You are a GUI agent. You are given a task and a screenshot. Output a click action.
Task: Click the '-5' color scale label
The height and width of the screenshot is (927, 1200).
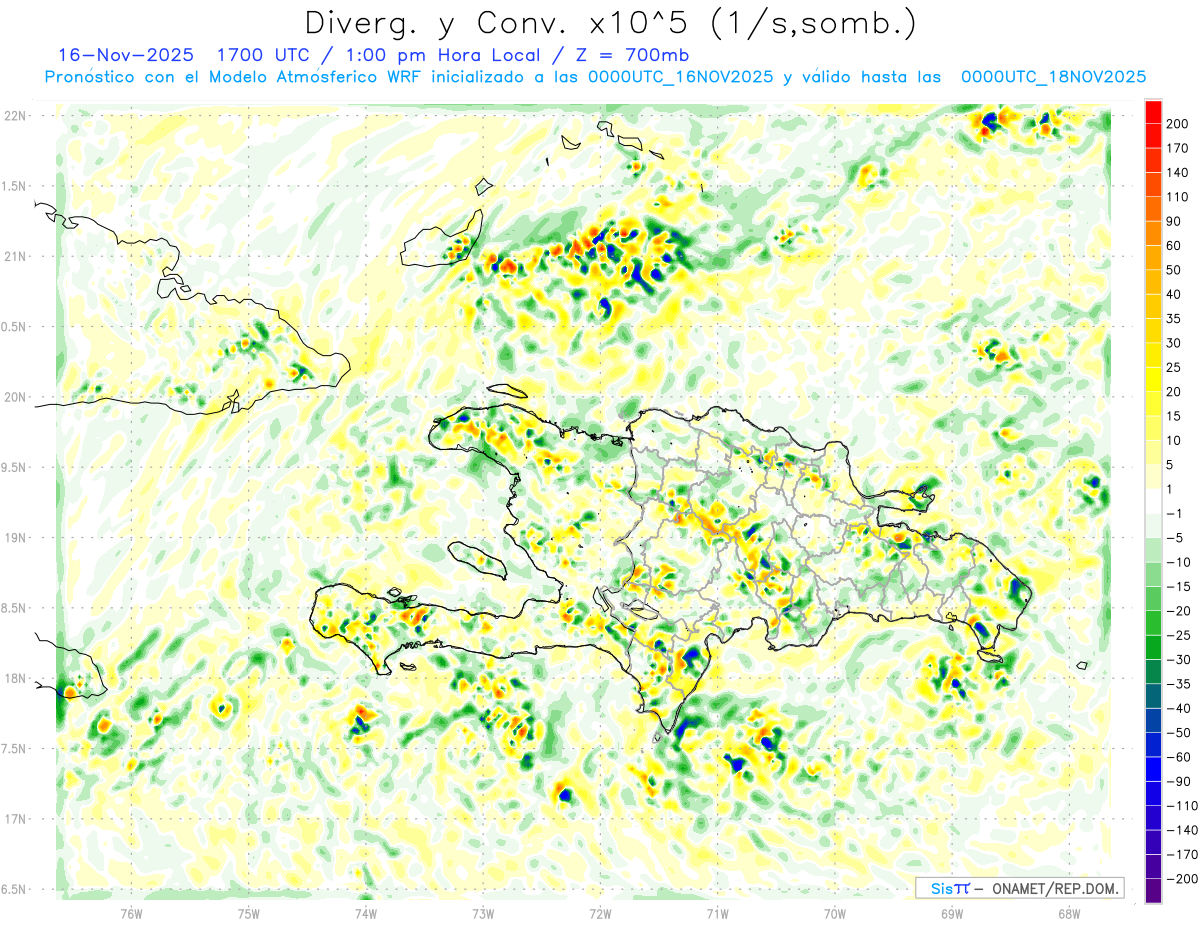tap(1175, 537)
